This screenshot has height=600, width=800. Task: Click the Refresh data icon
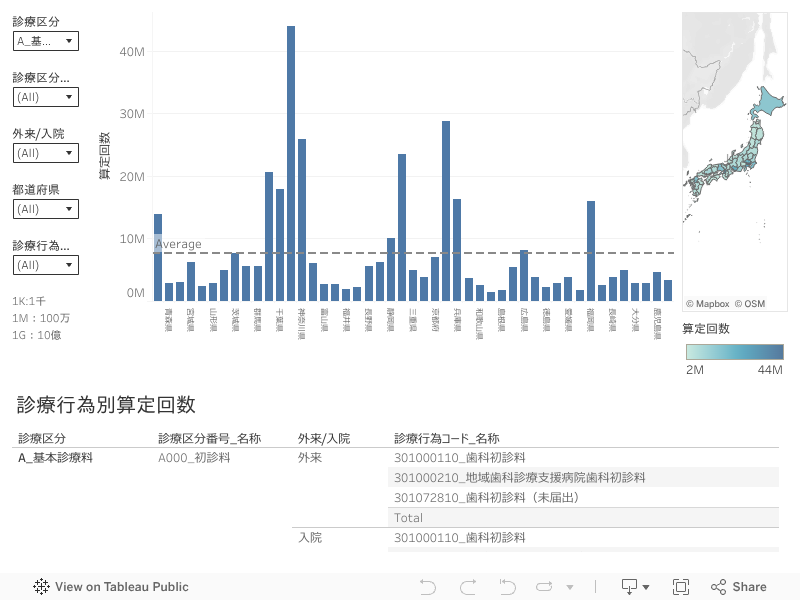545,587
